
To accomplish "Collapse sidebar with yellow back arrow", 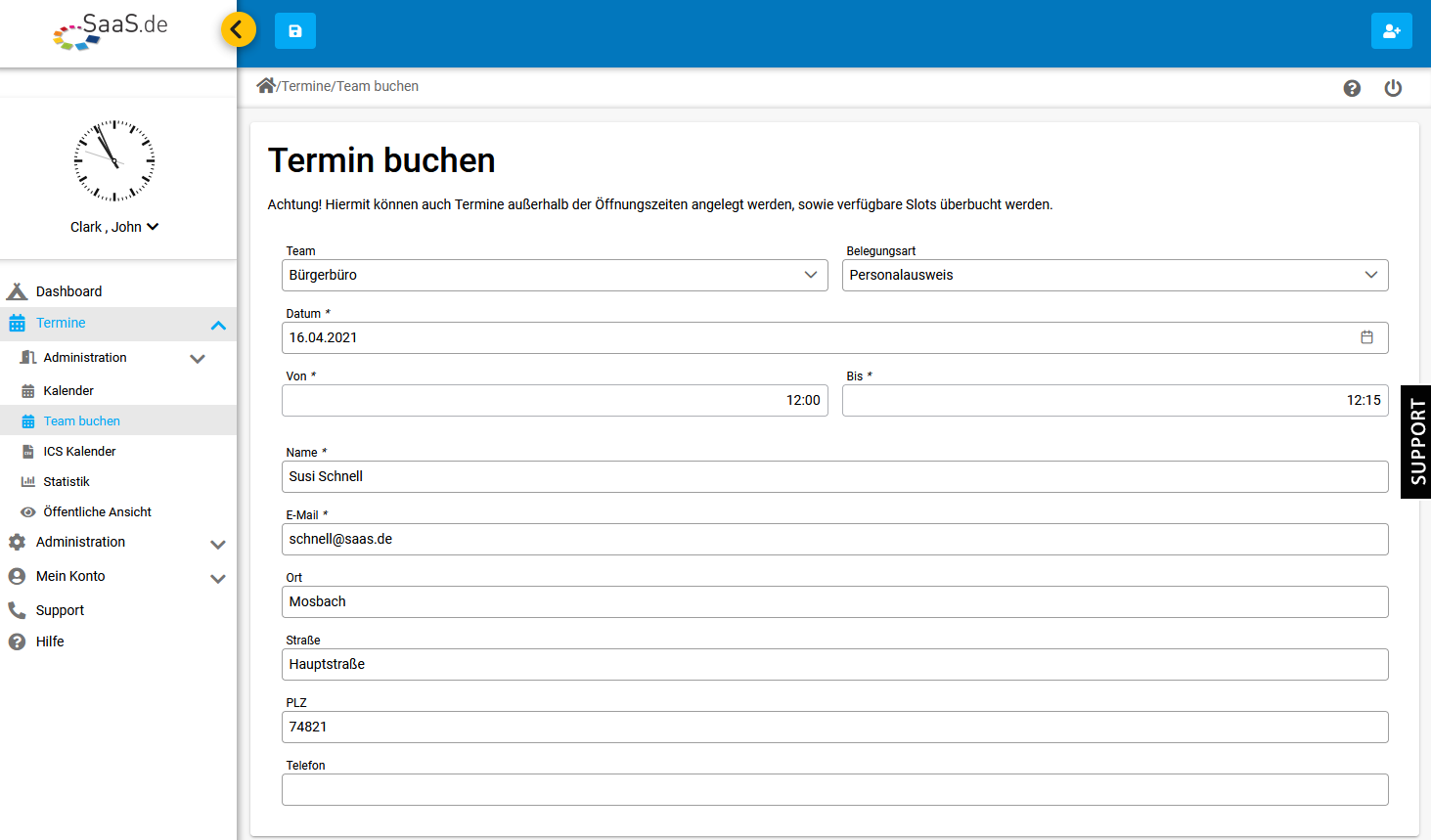I will coord(238,29).
